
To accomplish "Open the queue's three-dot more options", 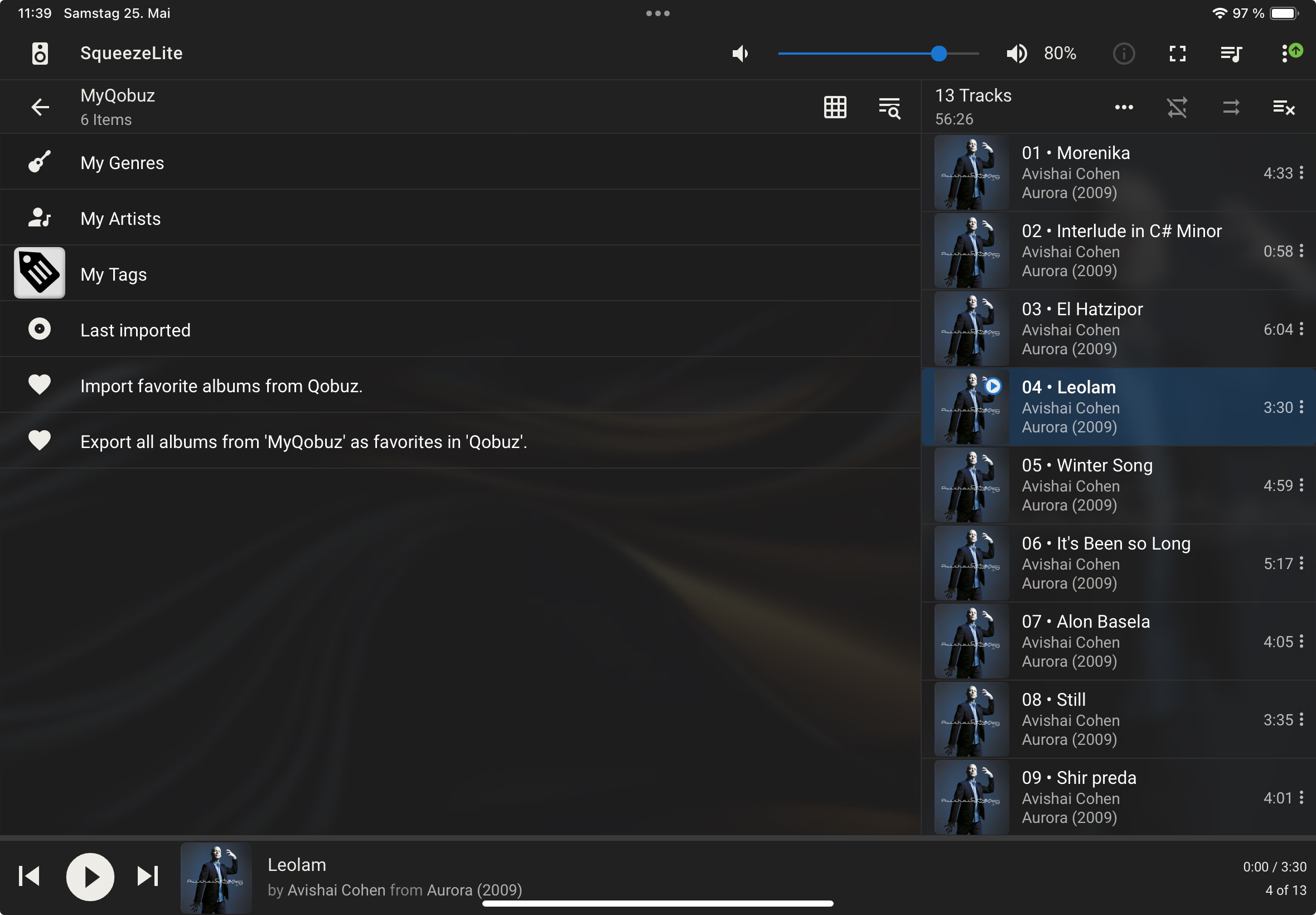I will point(1124,107).
